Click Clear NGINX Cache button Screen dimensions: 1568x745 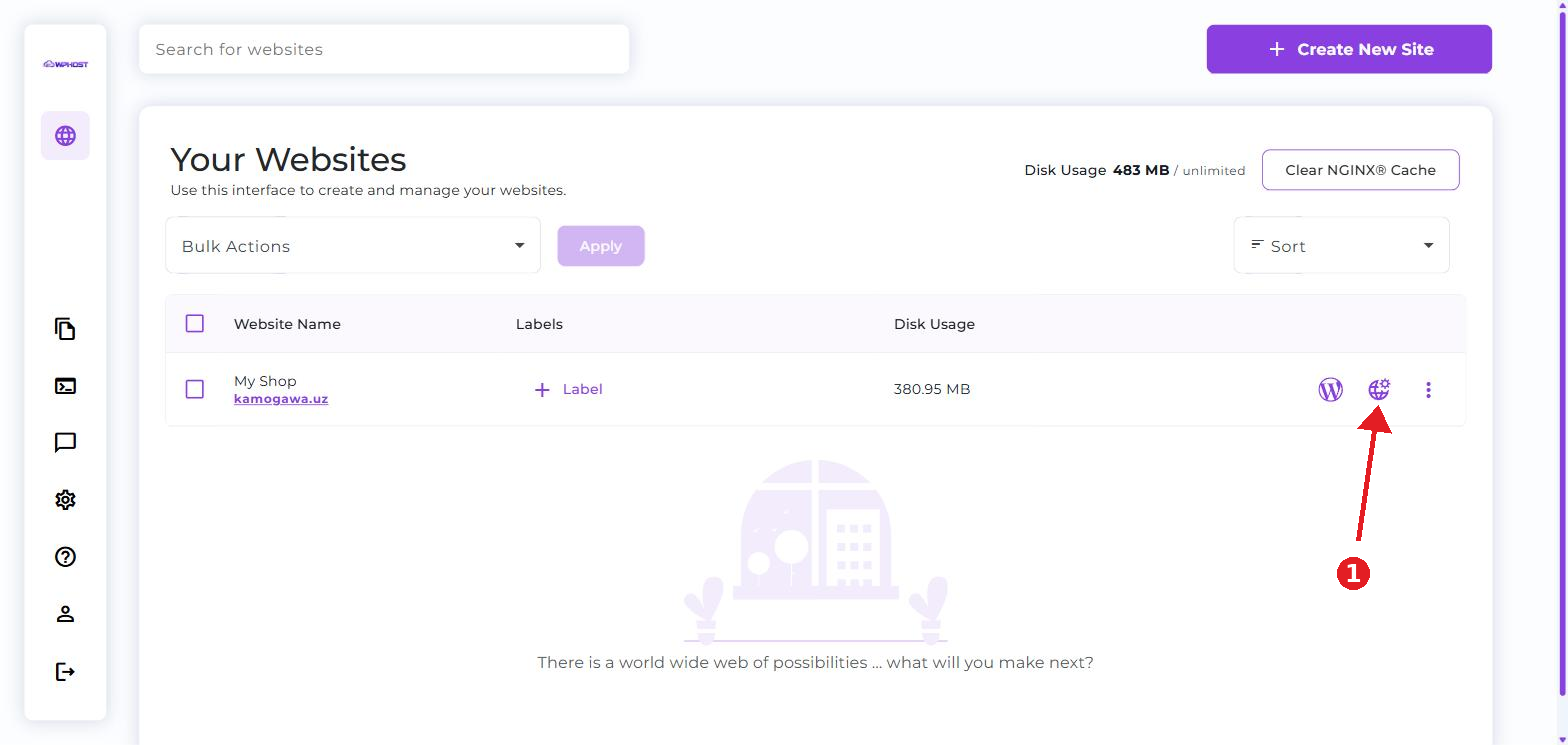(x=1360, y=170)
